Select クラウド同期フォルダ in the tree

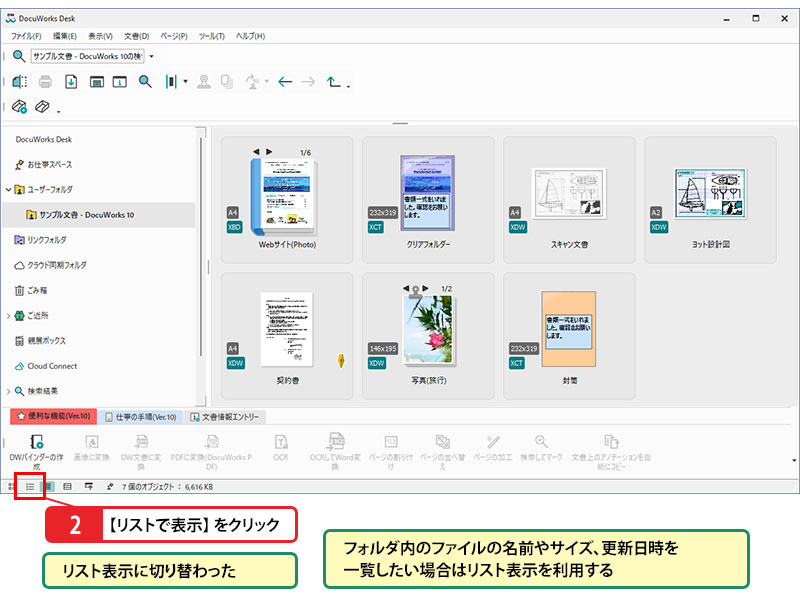(51, 265)
